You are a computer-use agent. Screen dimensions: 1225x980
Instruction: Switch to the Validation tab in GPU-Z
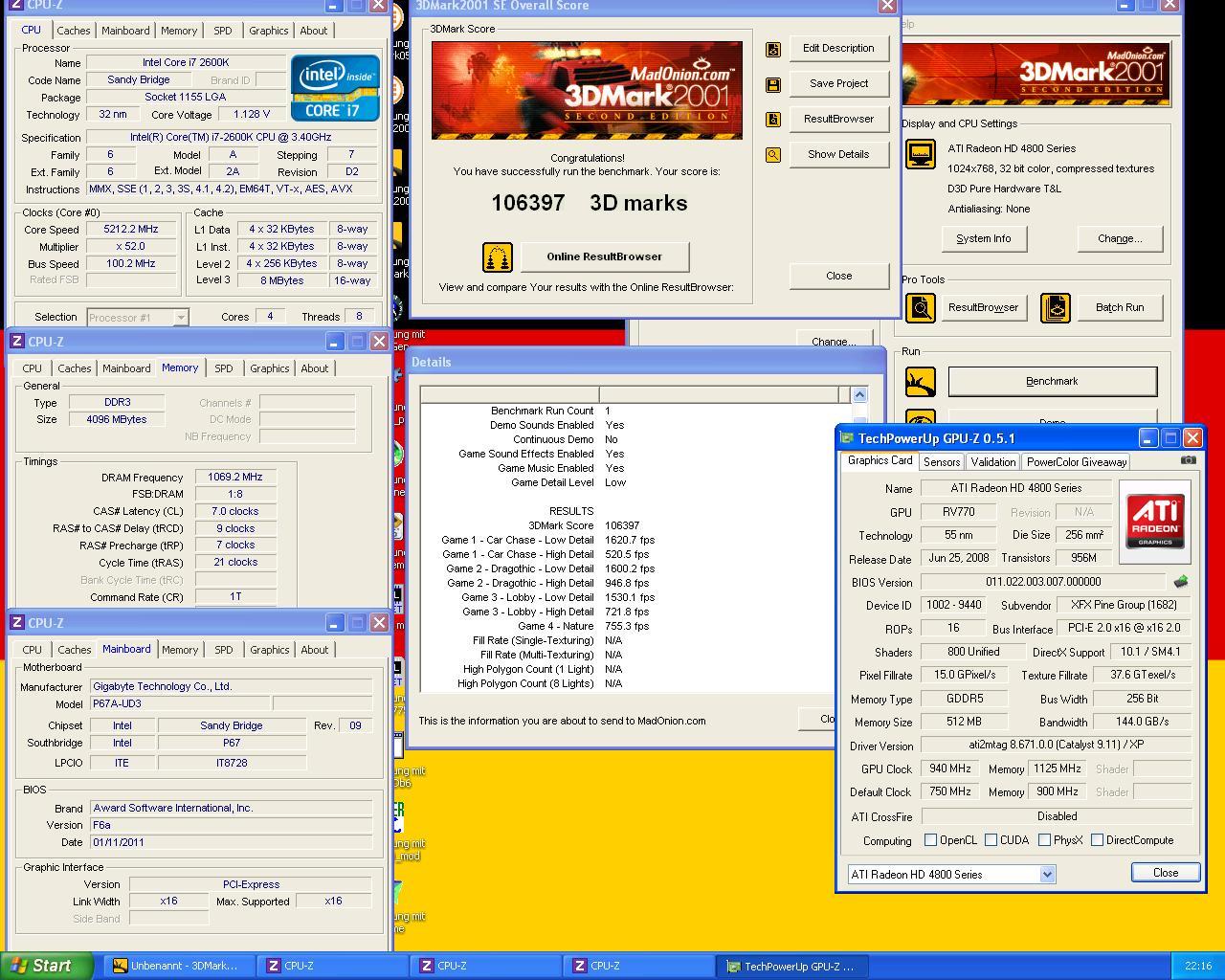[992, 462]
